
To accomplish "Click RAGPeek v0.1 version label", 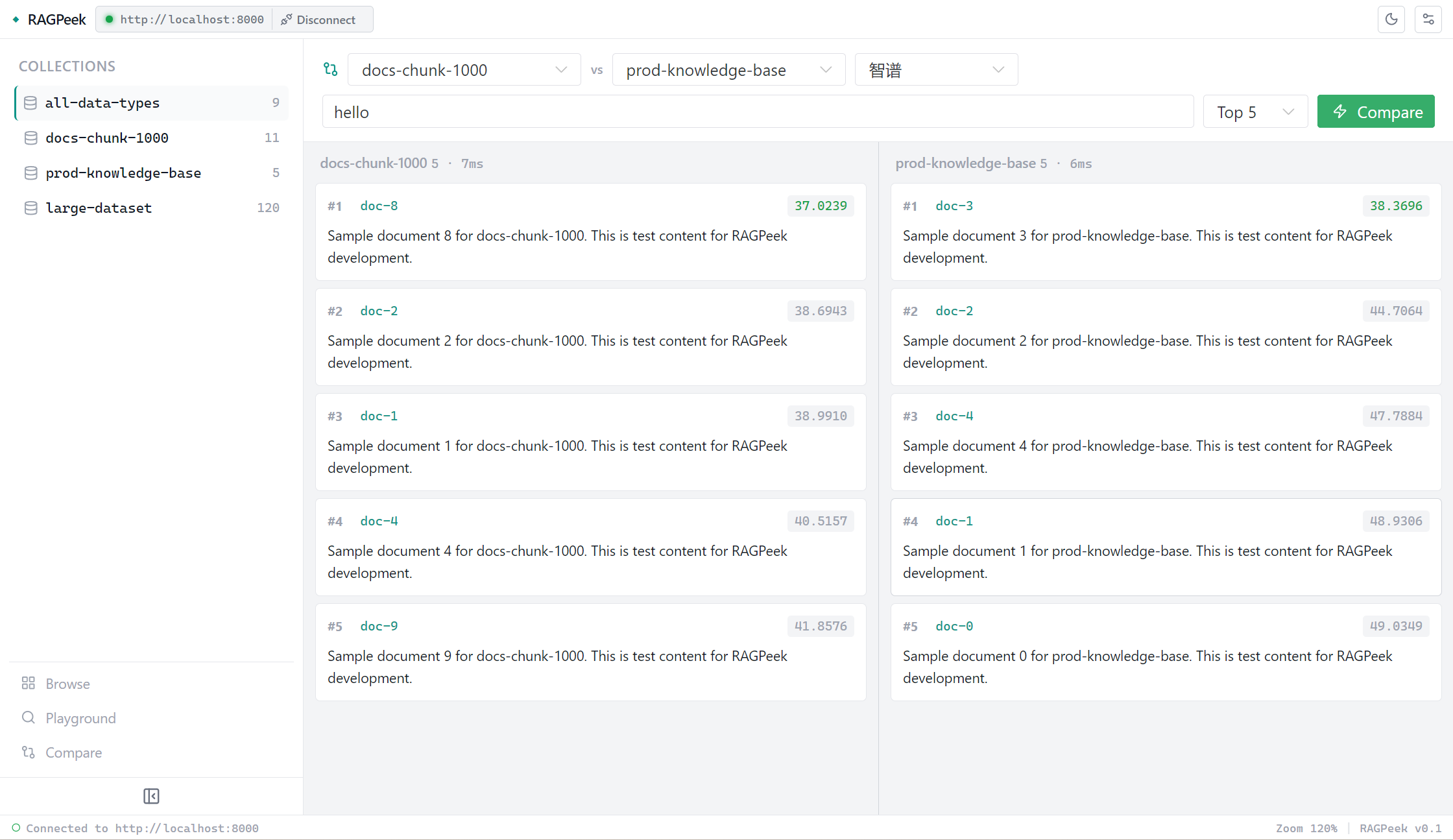I will 1400,828.
